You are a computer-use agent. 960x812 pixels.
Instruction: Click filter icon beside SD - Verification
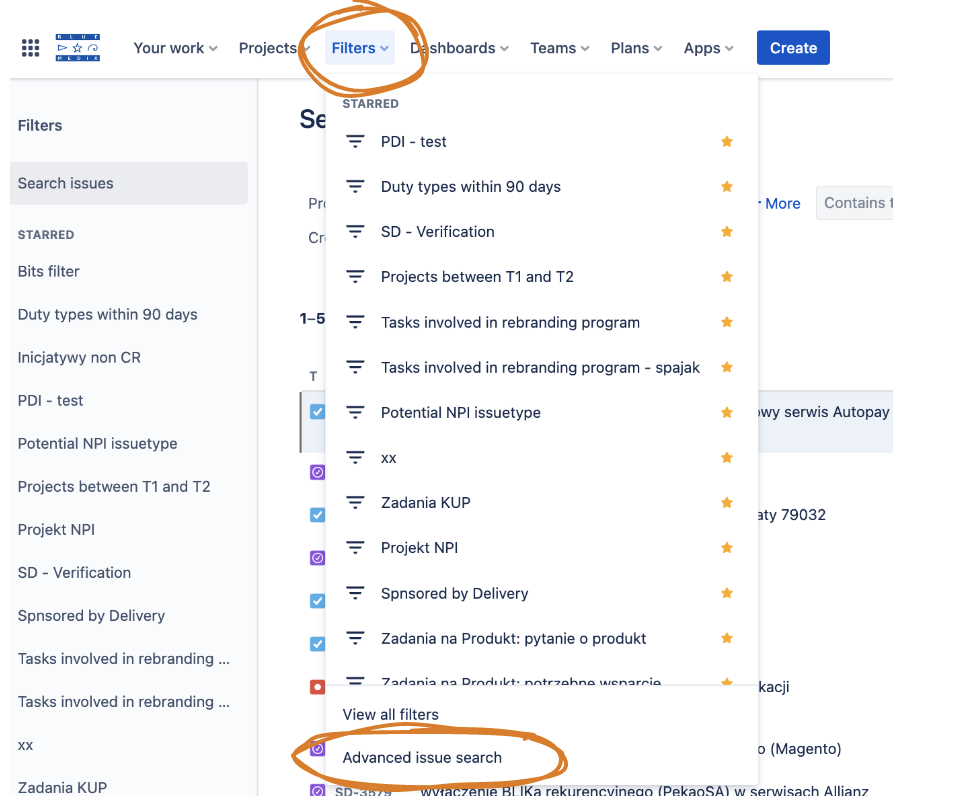pos(355,232)
